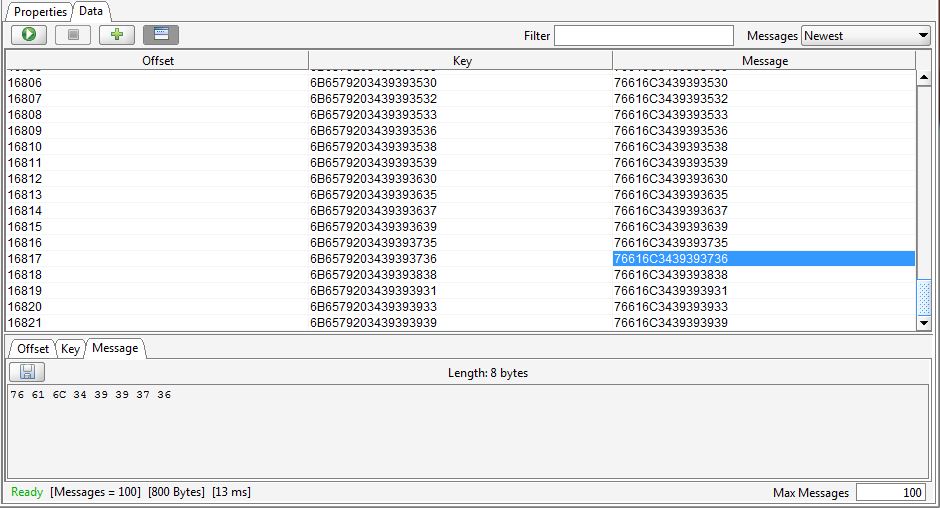Open the Offset detail tab
This screenshot has height=508, width=940.
[x=32, y=349]
